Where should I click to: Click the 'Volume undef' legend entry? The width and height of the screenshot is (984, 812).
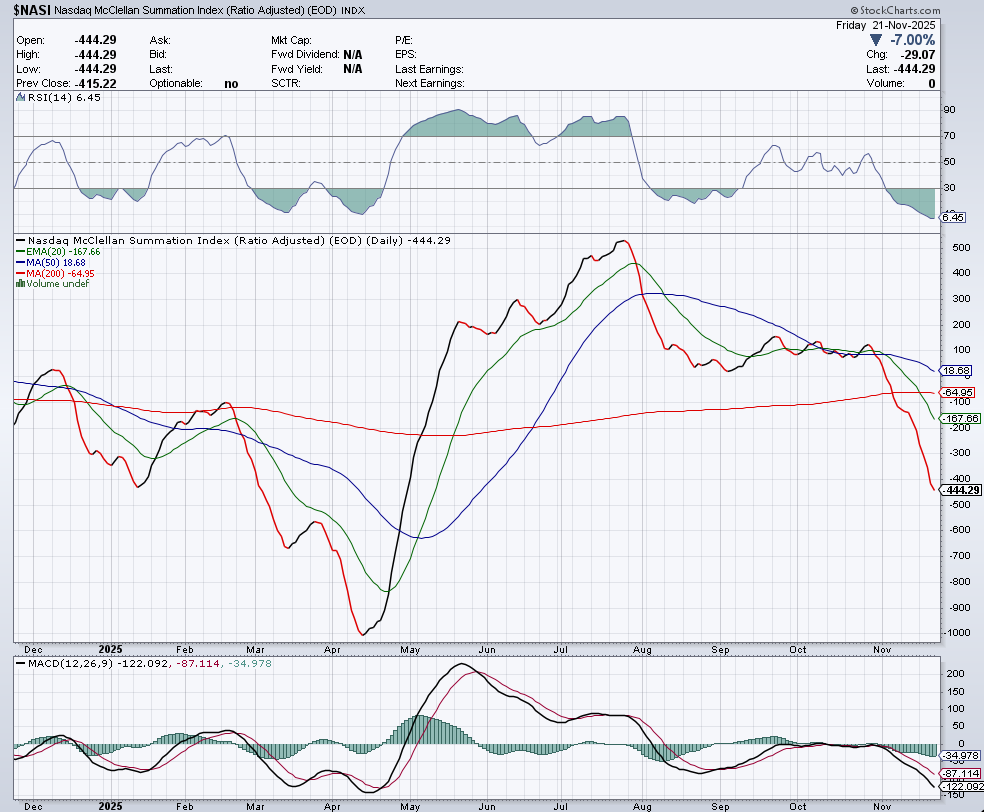58,284
